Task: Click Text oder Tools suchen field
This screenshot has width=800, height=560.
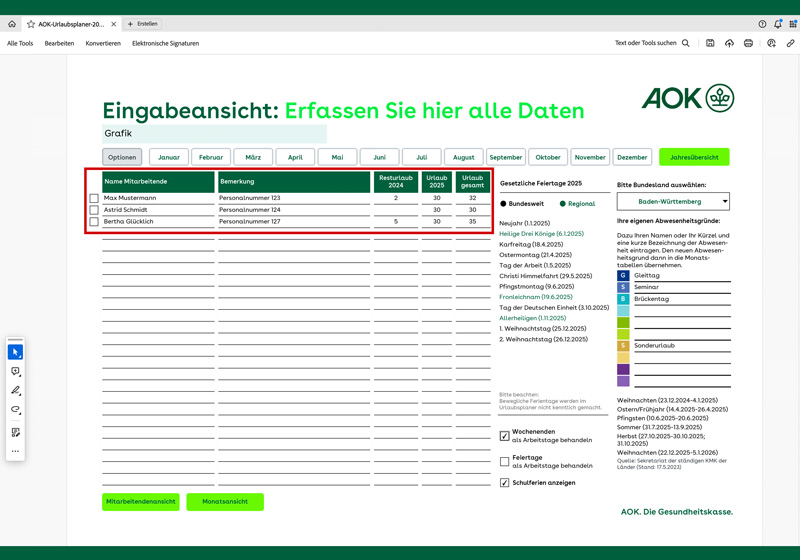Action: pos(645,43)
